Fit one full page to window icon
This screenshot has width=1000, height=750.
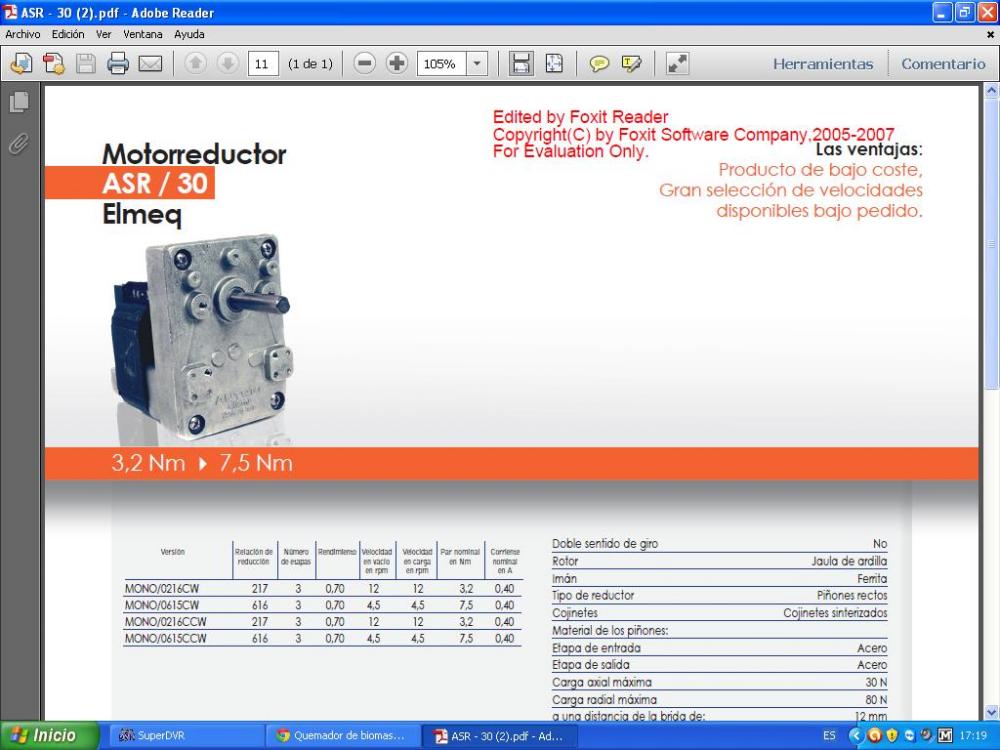[554, 63]
